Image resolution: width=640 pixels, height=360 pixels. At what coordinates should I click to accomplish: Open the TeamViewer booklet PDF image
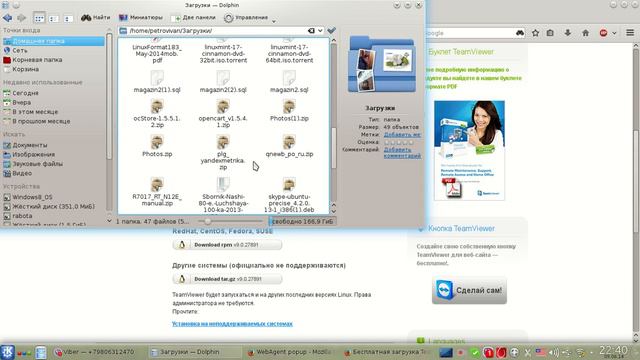[469, 151]
